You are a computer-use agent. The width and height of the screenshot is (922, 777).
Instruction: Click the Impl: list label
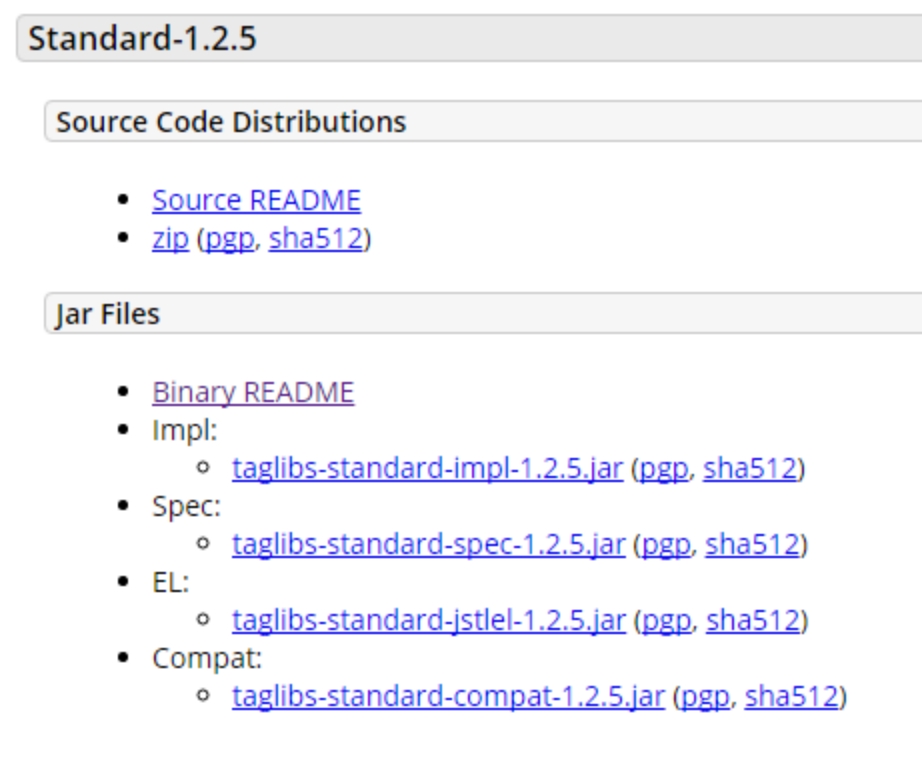coord(185,431)
